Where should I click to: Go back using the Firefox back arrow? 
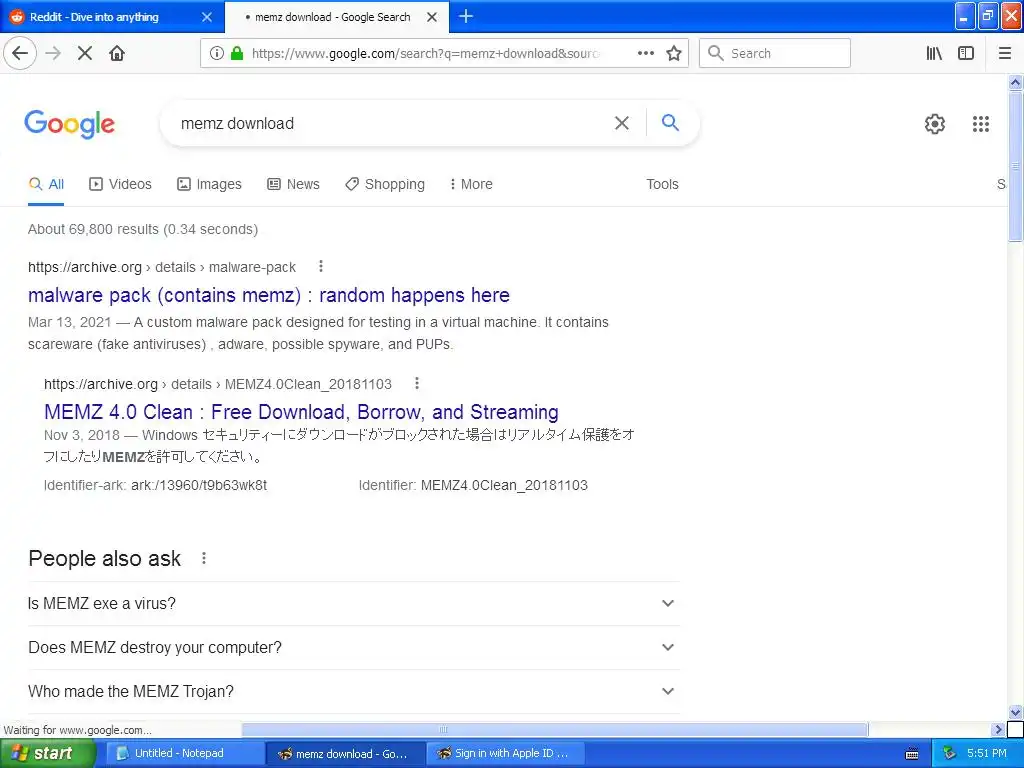(x=20, y=53)
